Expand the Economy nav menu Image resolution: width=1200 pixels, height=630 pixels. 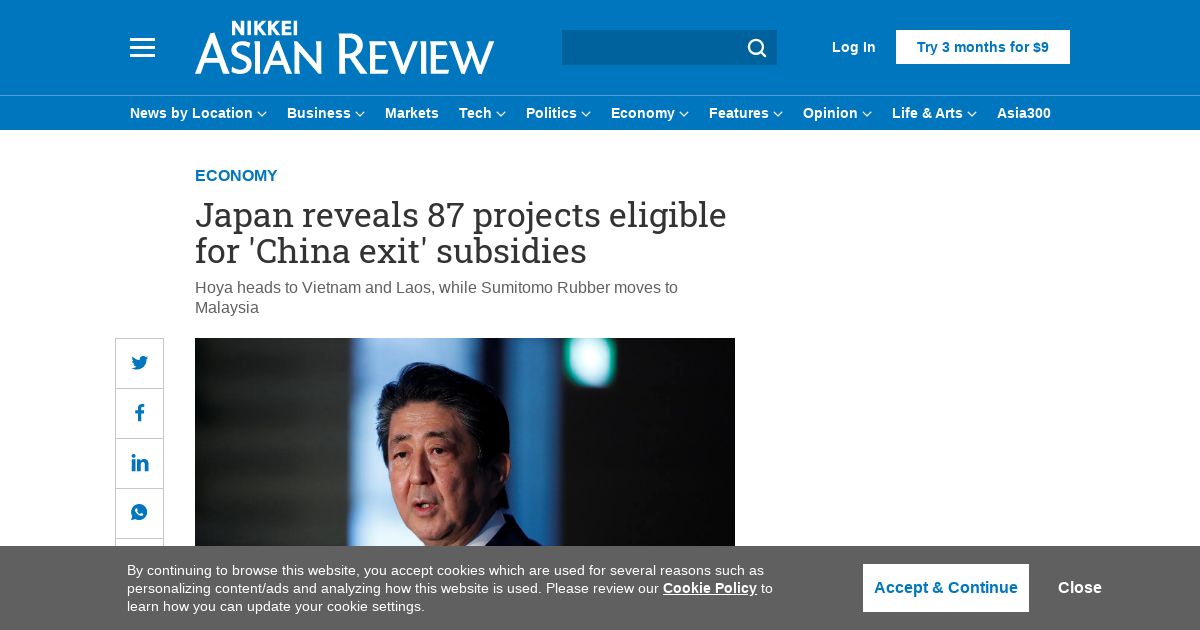tap(650, 113)
